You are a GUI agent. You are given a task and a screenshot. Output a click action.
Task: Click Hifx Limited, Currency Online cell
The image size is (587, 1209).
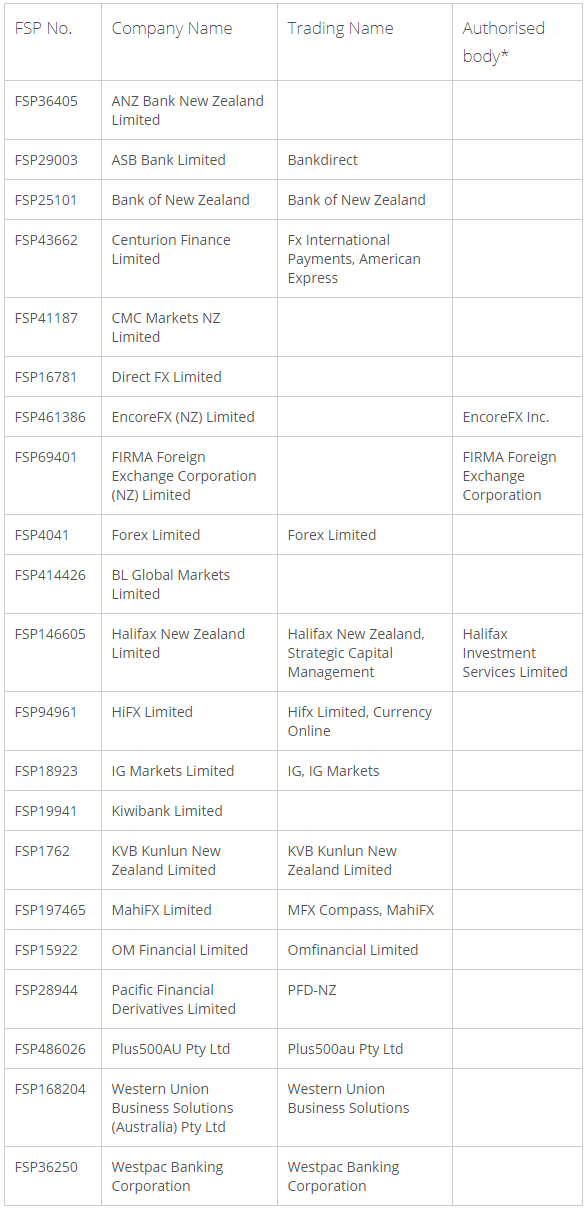[x=365, y=721]
